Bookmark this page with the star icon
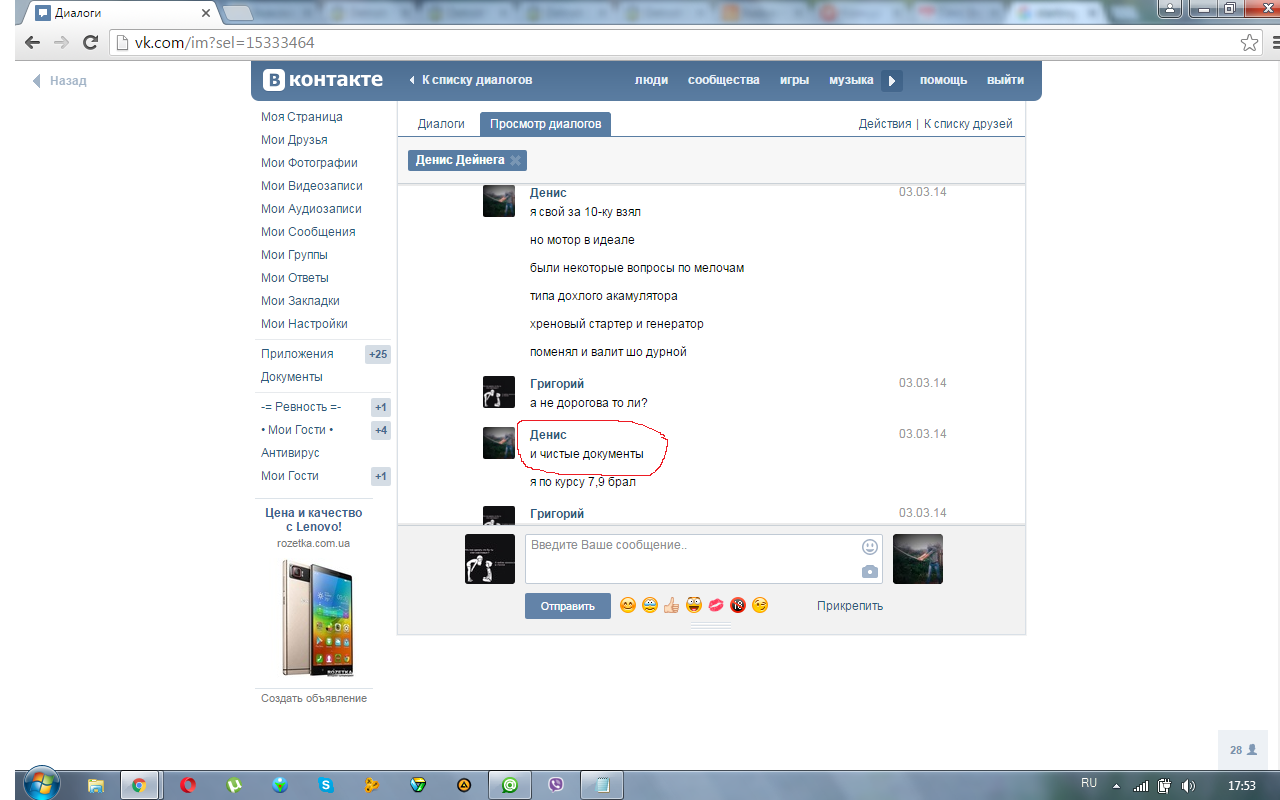 [x=1249, y=43]
